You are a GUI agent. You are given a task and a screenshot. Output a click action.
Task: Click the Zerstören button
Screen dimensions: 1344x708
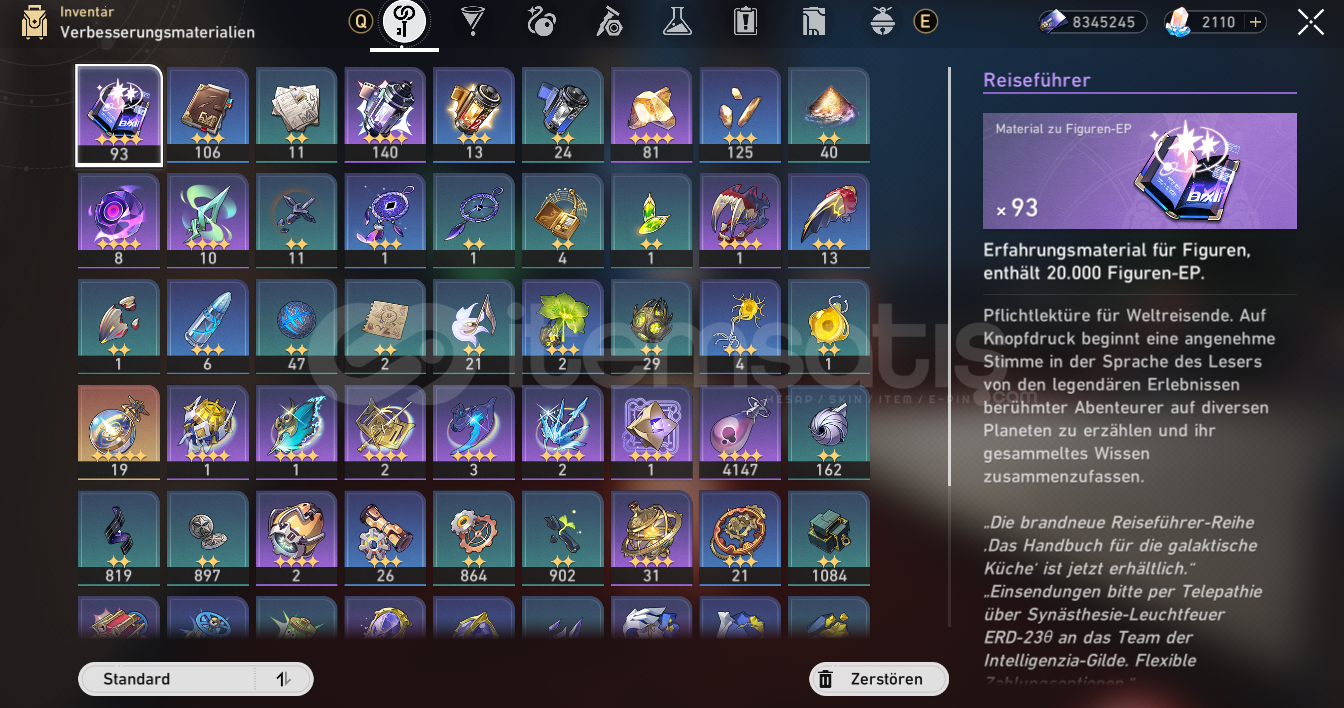click(879, 679)
